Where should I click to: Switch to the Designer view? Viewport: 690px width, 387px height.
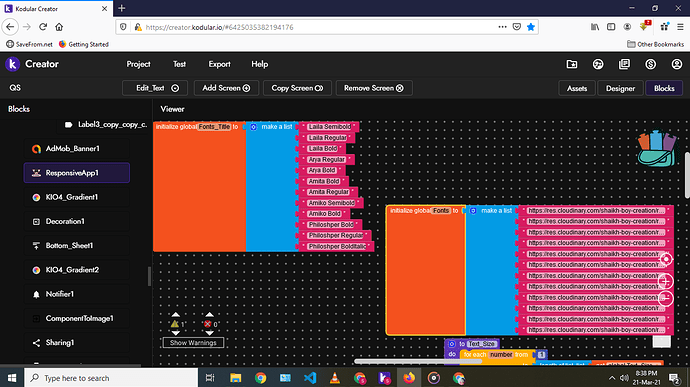pyautogui.click(x=620, y=88)
